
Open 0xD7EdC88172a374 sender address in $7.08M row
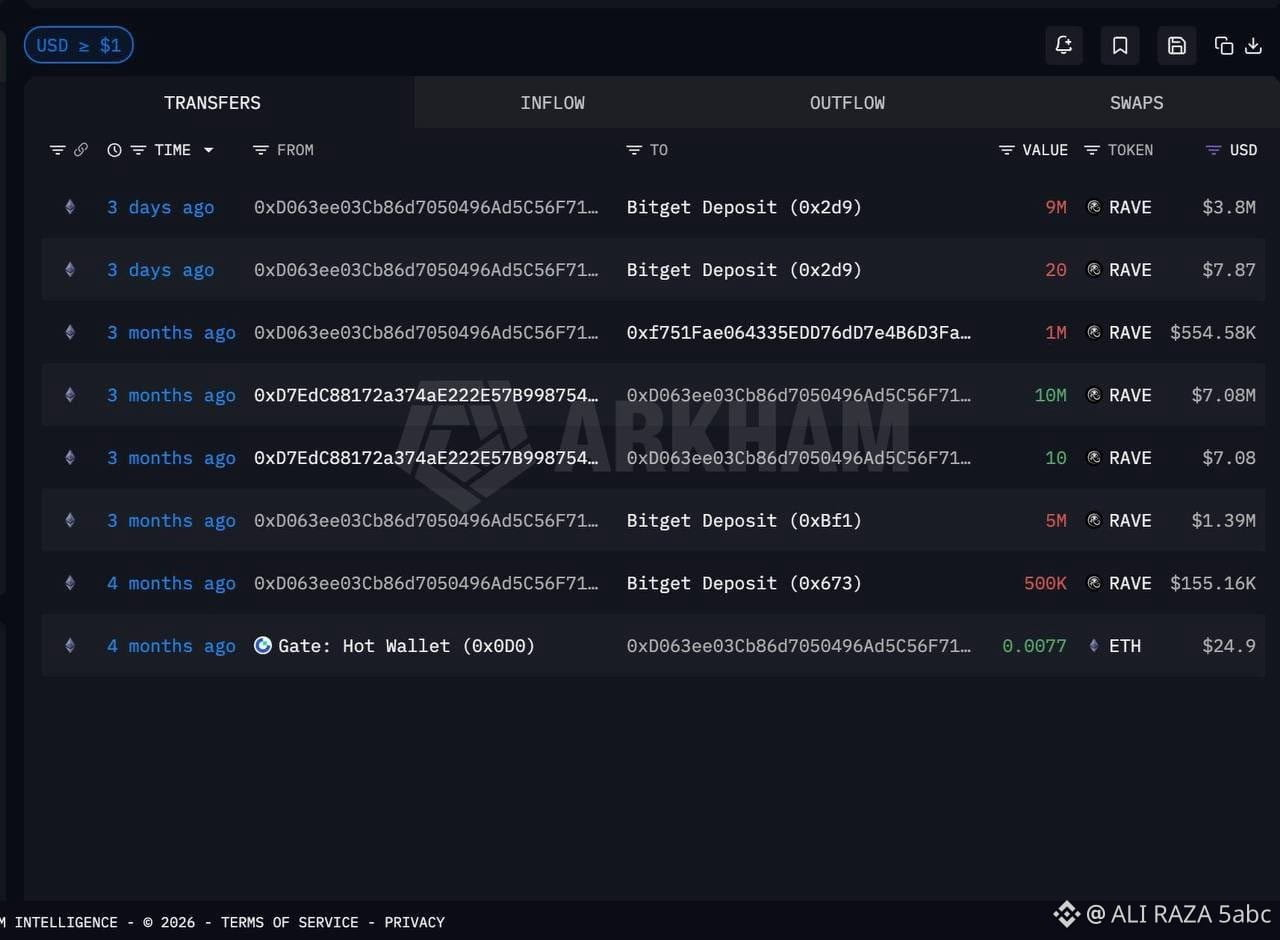pyautogui.click(x=426, y=395)
